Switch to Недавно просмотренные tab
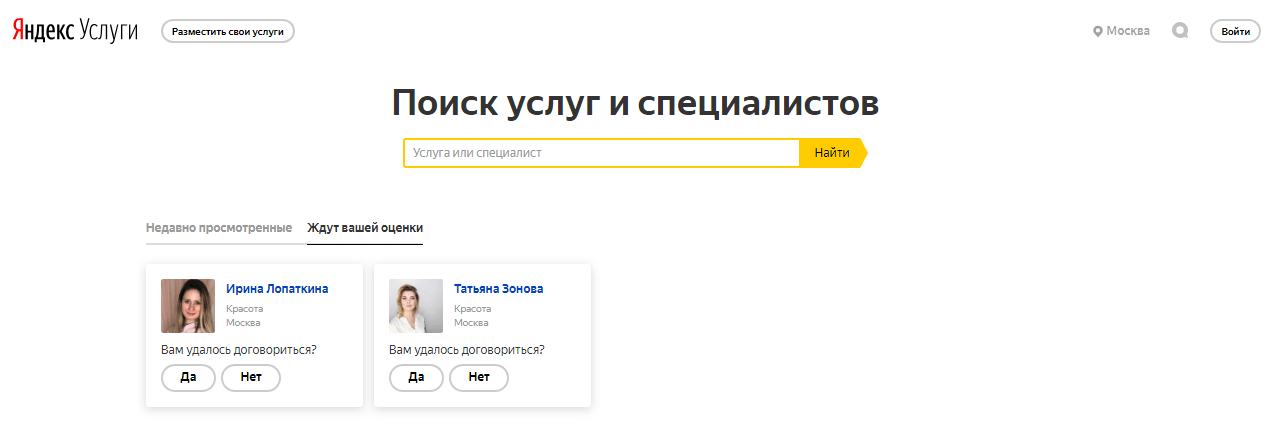Screen dimensions: 1283x433 (219, 228)
